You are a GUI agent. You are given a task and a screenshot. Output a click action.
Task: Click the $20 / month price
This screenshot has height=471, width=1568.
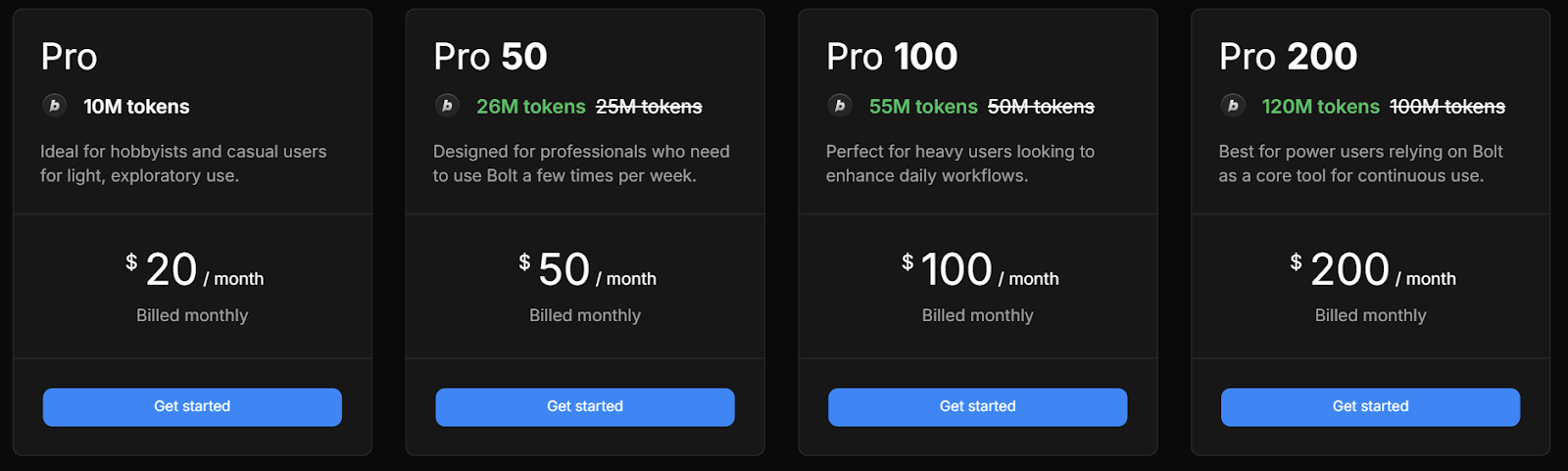pos(194,269)
